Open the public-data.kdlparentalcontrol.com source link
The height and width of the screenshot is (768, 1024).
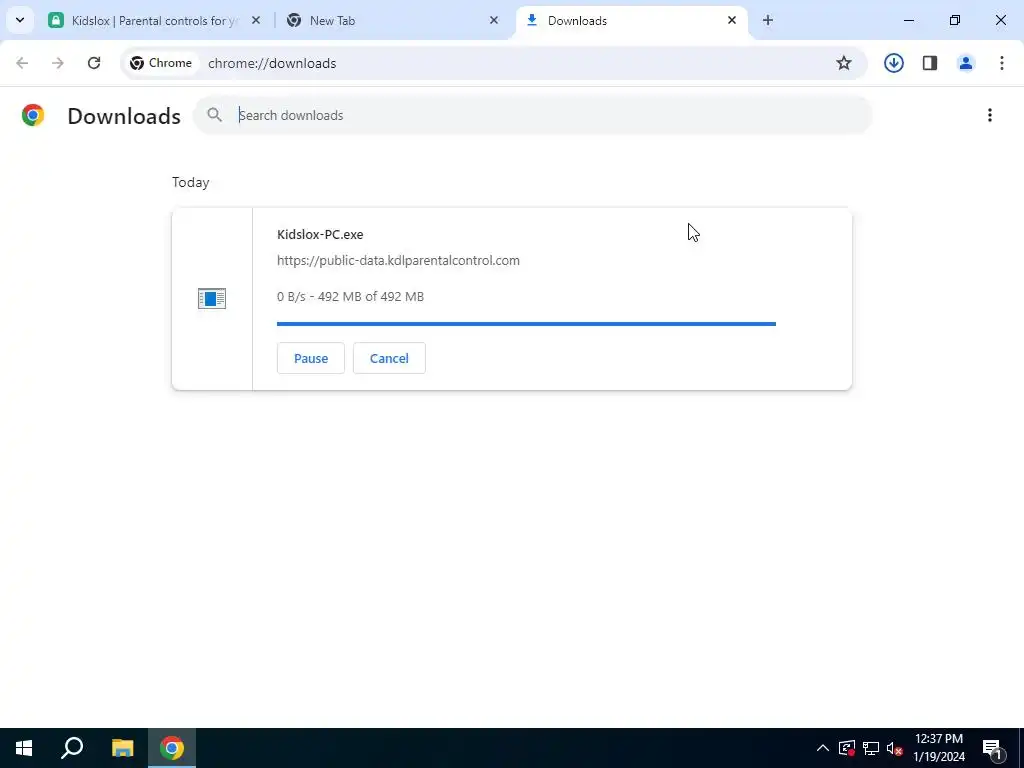pyautogui.click(x=398, y=260)
